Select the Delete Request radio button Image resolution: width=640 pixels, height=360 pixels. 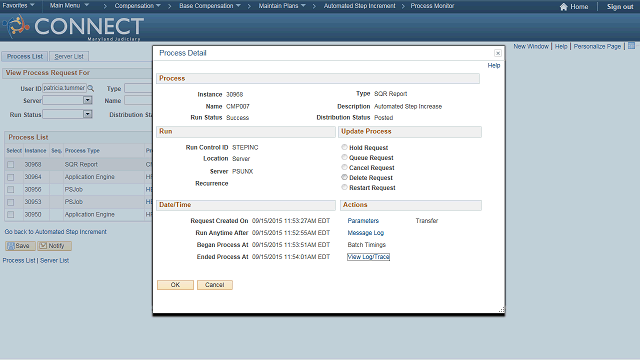pyautogui.click(x=344, y=177)
